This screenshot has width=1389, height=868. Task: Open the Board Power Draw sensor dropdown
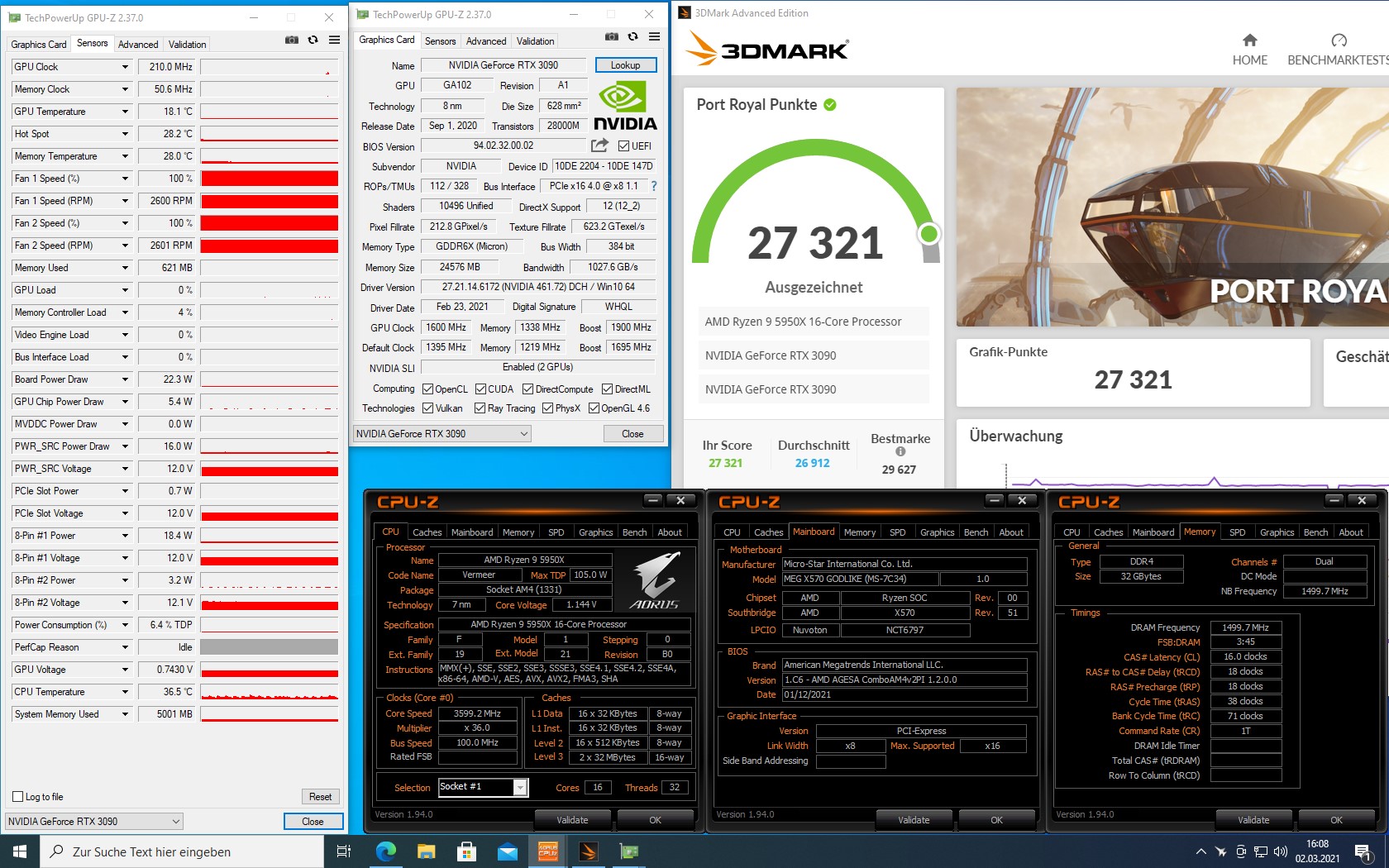(125, 379)
